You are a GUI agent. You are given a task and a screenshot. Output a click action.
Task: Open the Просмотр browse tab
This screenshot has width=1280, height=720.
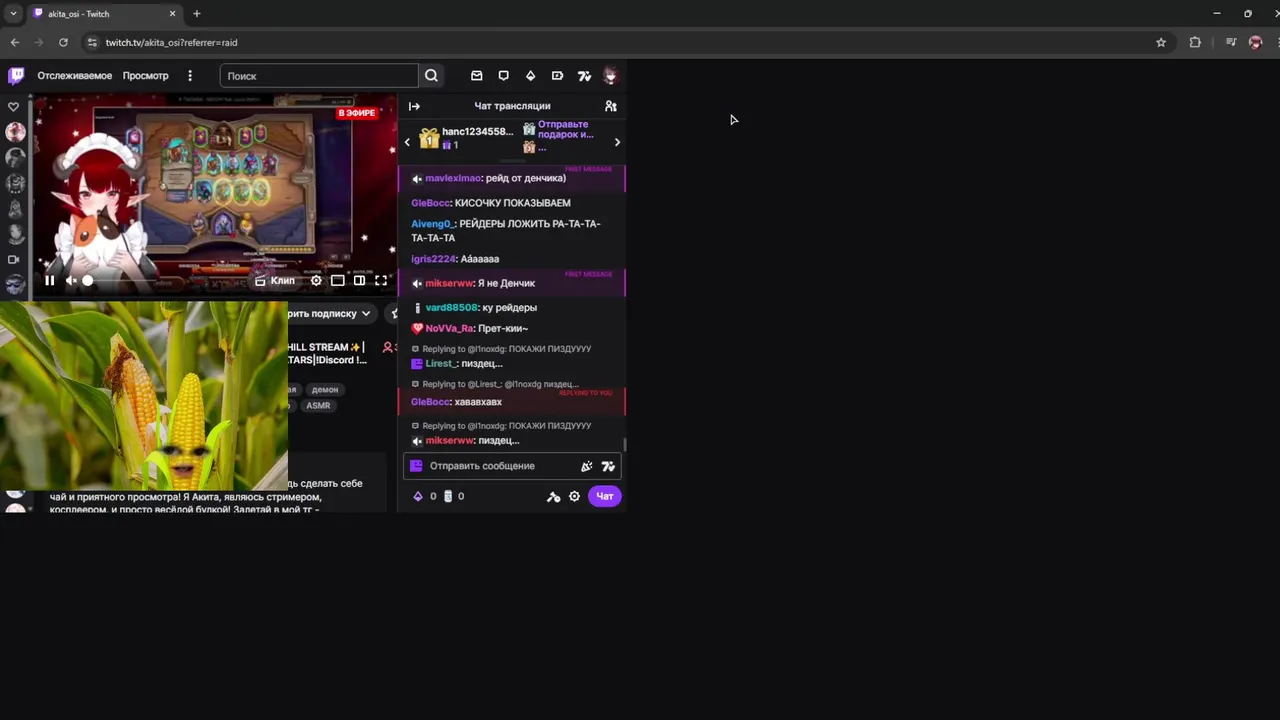(146, 76)
